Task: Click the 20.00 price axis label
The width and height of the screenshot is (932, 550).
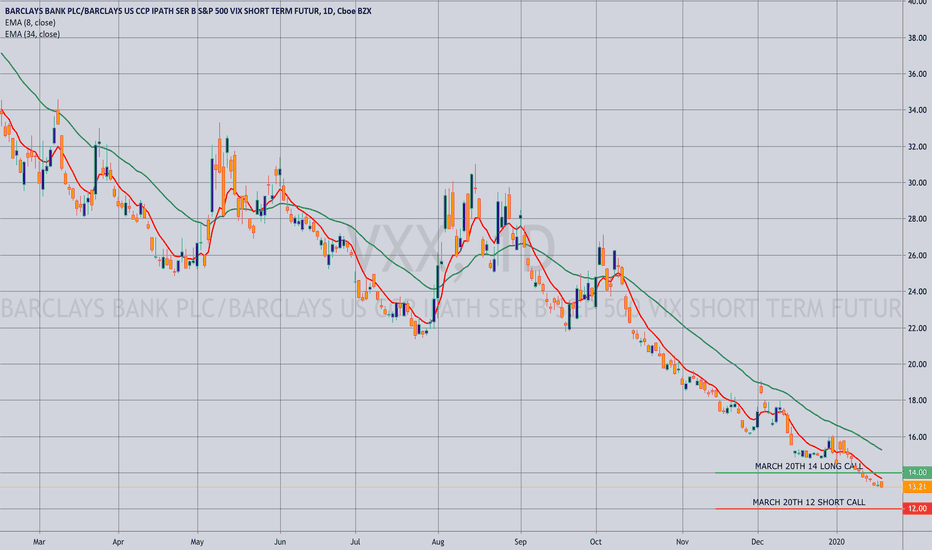Action: pos(917,364)
